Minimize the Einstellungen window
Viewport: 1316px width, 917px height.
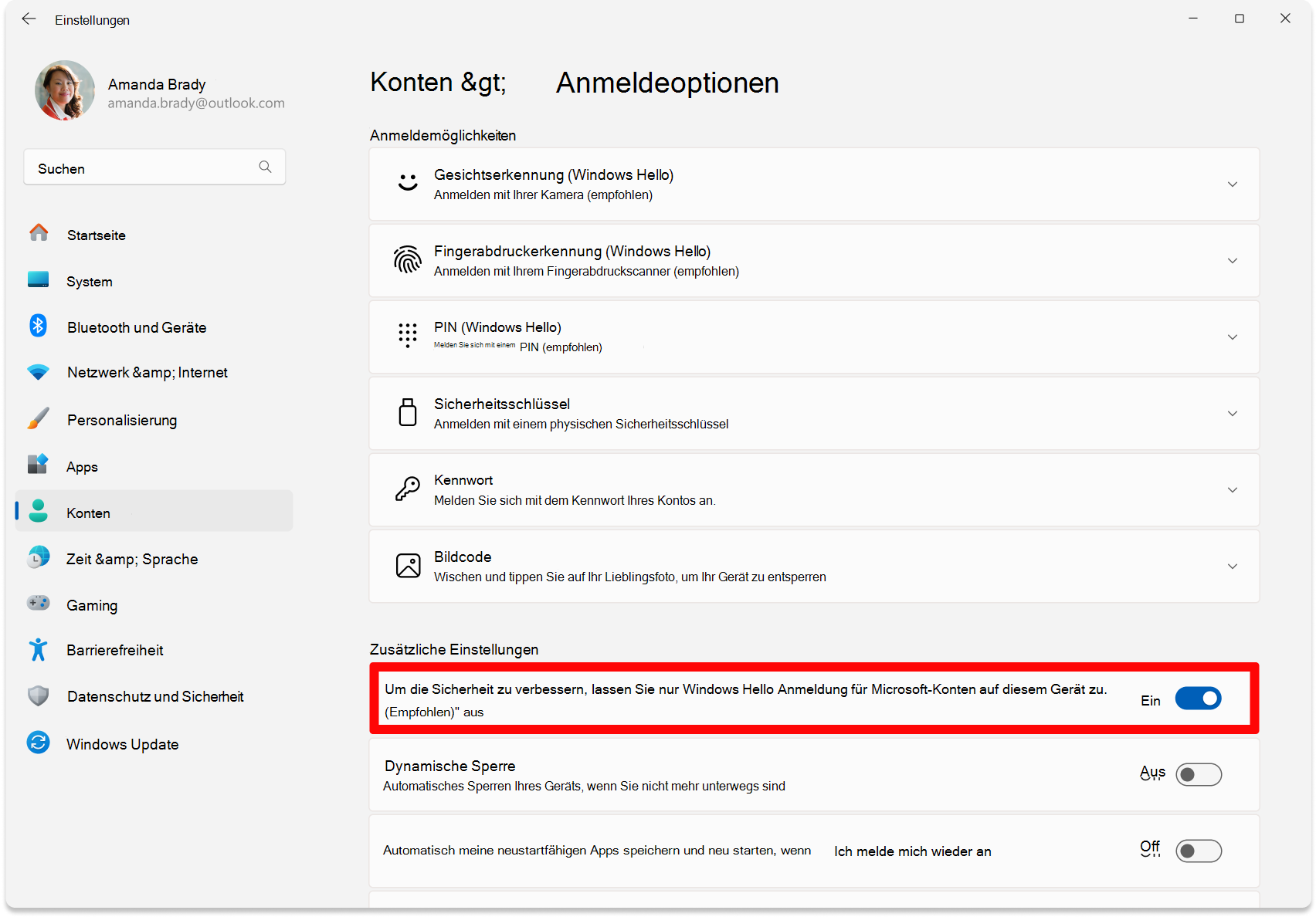1193,19
